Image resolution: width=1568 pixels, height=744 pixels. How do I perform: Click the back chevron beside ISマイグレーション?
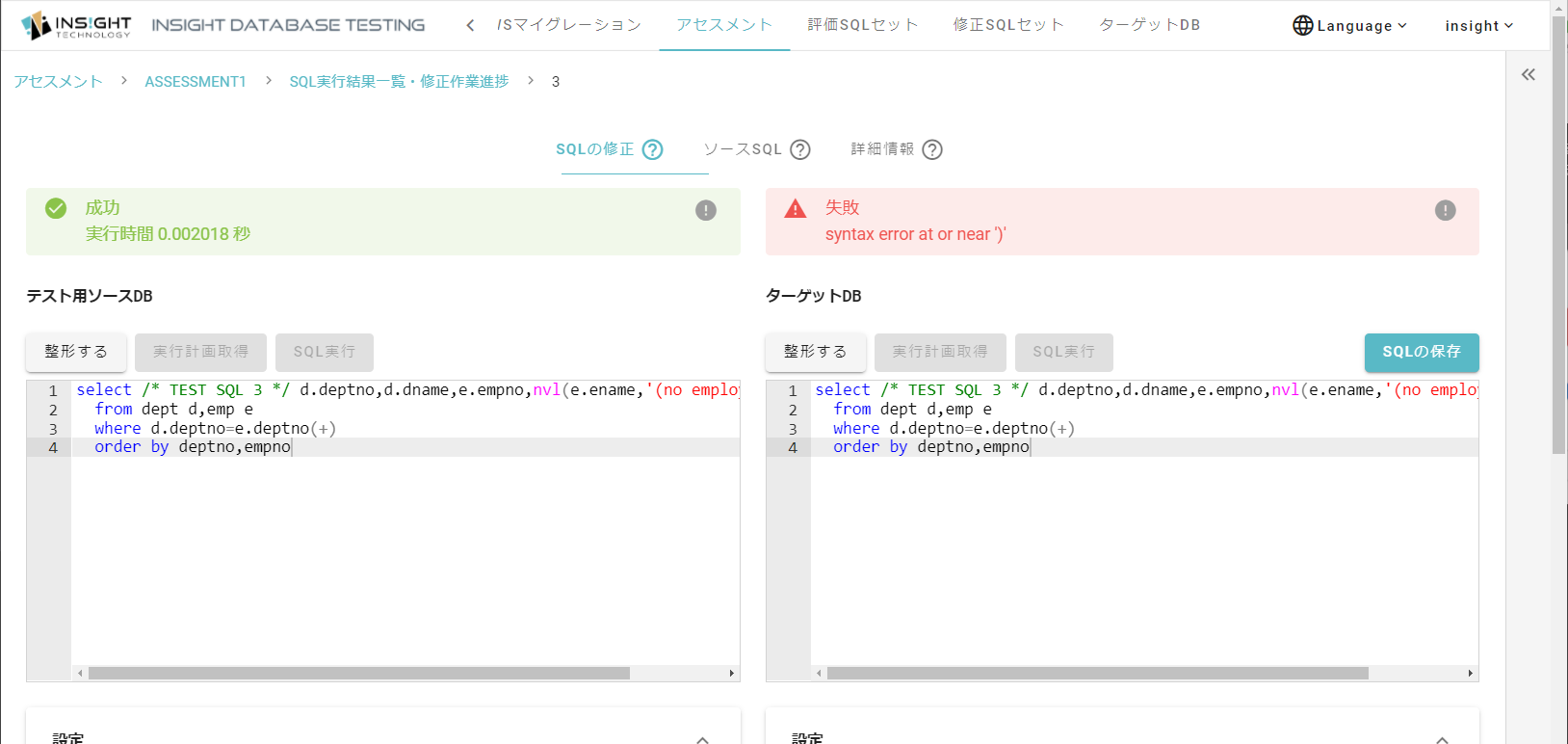pos(470,25)
